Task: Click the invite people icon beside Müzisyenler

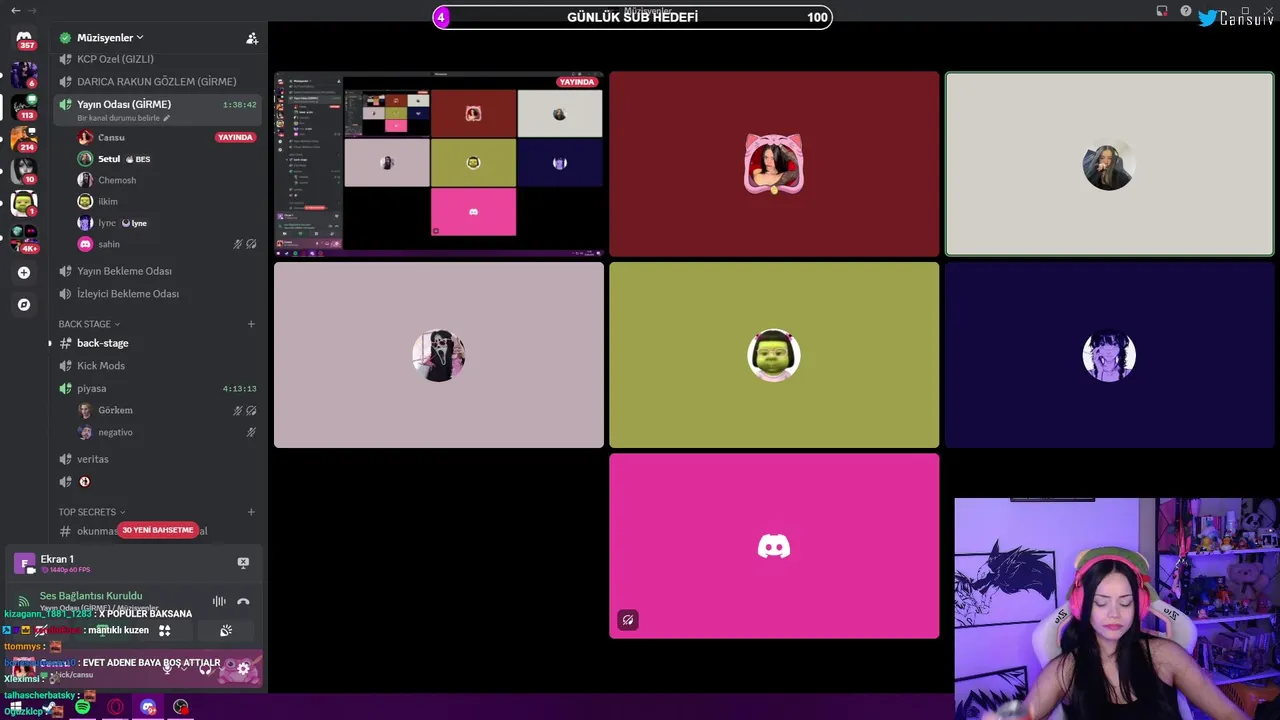Action: point(252,38)
